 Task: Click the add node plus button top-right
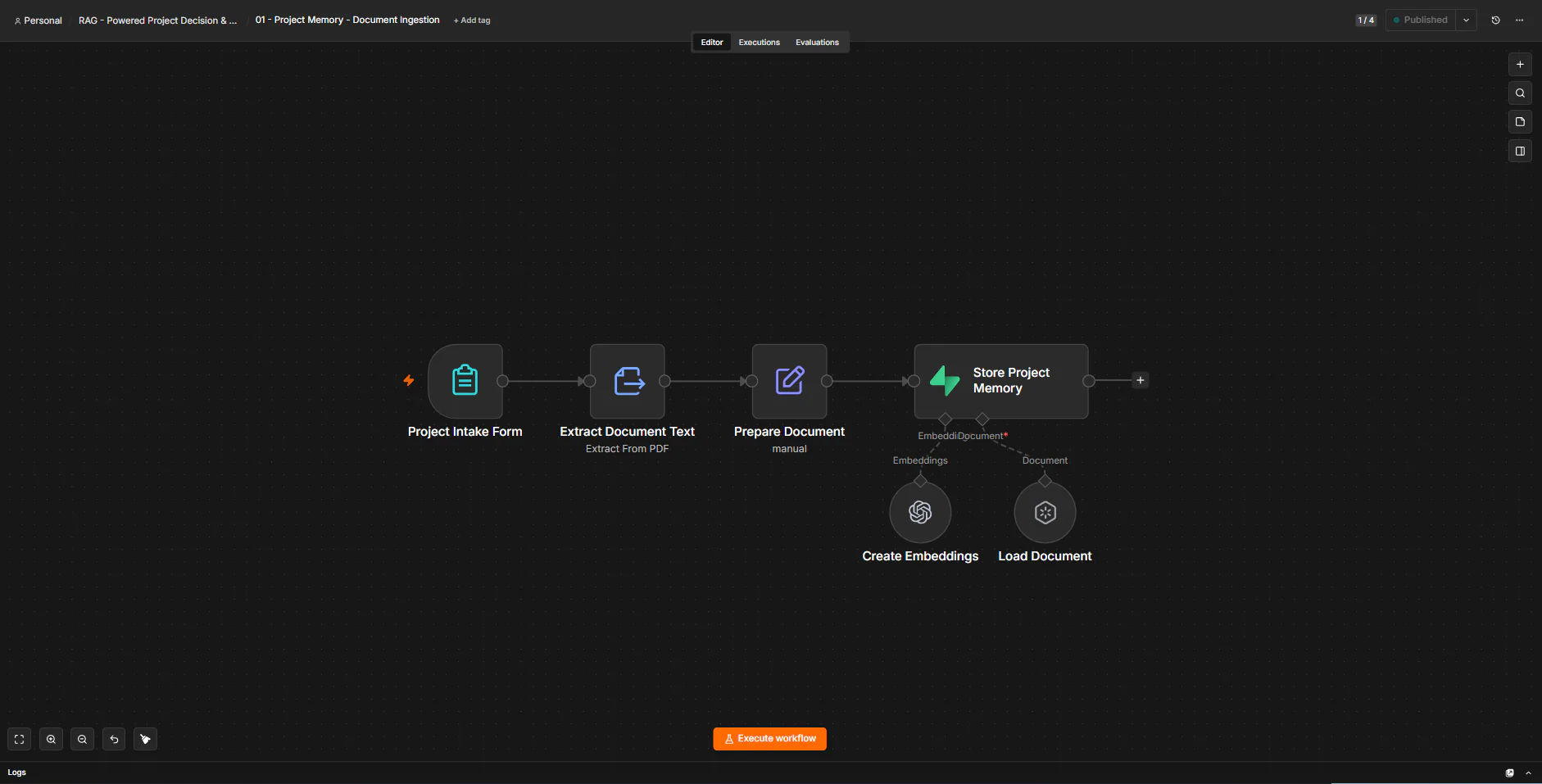coord(1520,65)
